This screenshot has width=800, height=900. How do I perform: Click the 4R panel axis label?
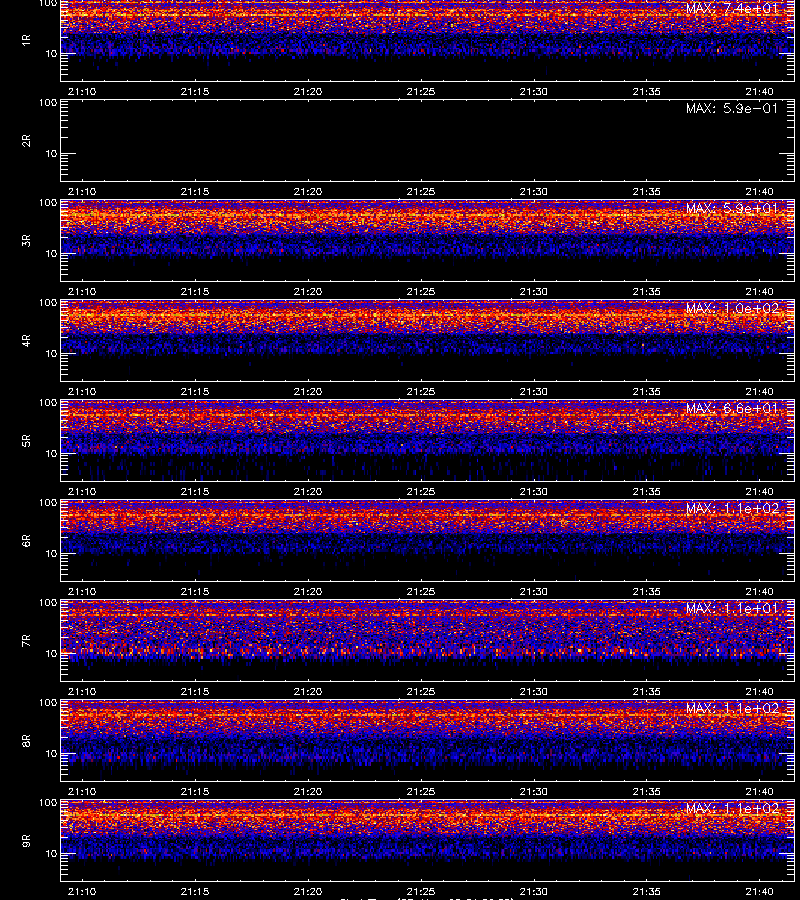pyautogui.click(x=26, y=340)
